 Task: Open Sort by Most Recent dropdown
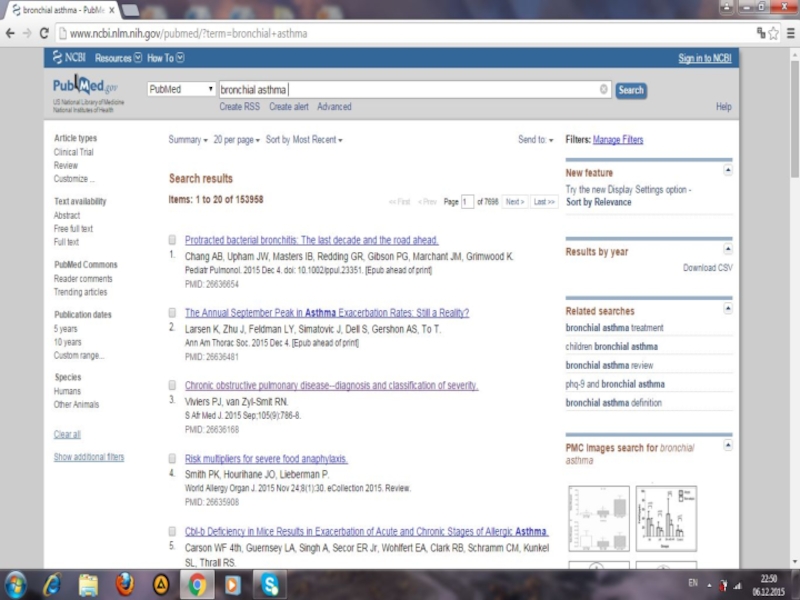click(x=304, y=139)
